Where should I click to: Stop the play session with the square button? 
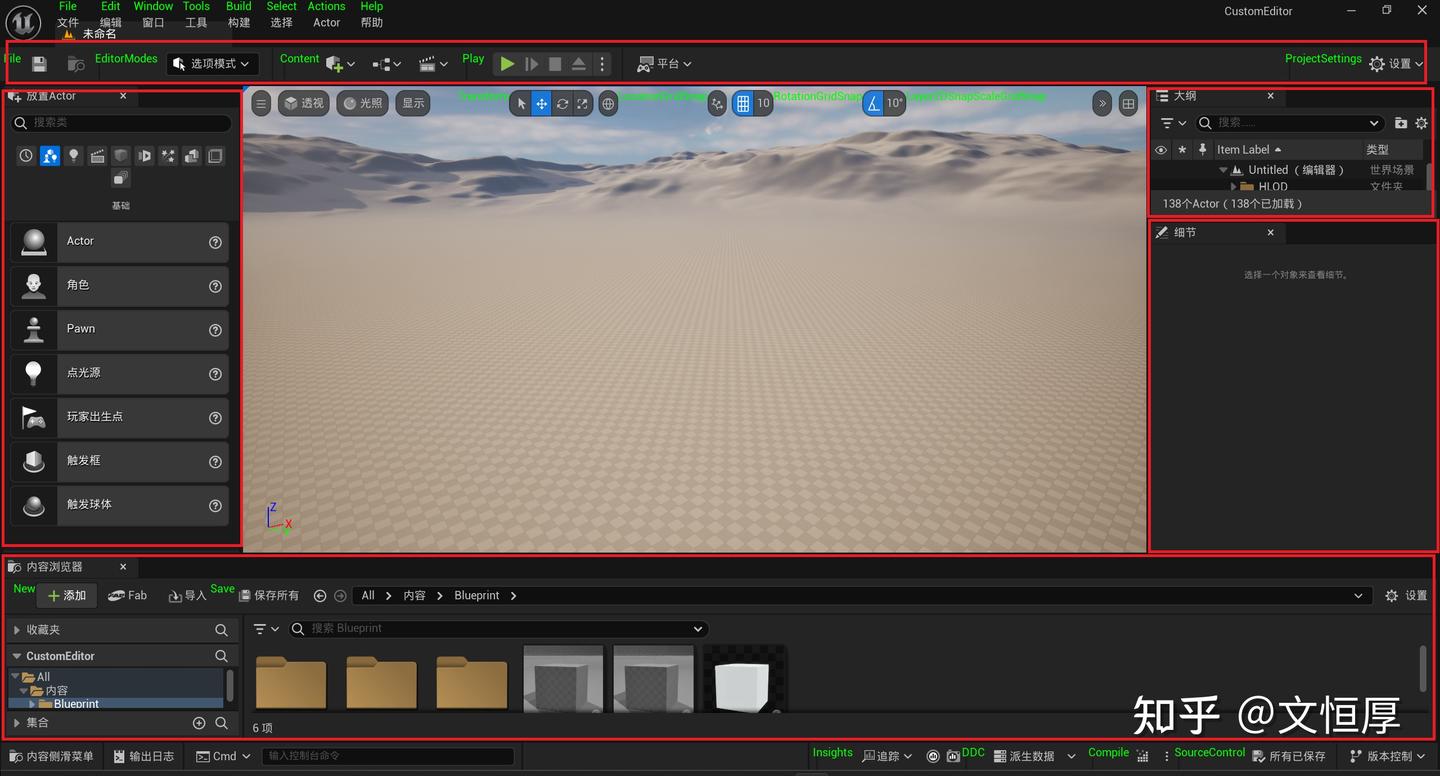[x=555, y=64]
